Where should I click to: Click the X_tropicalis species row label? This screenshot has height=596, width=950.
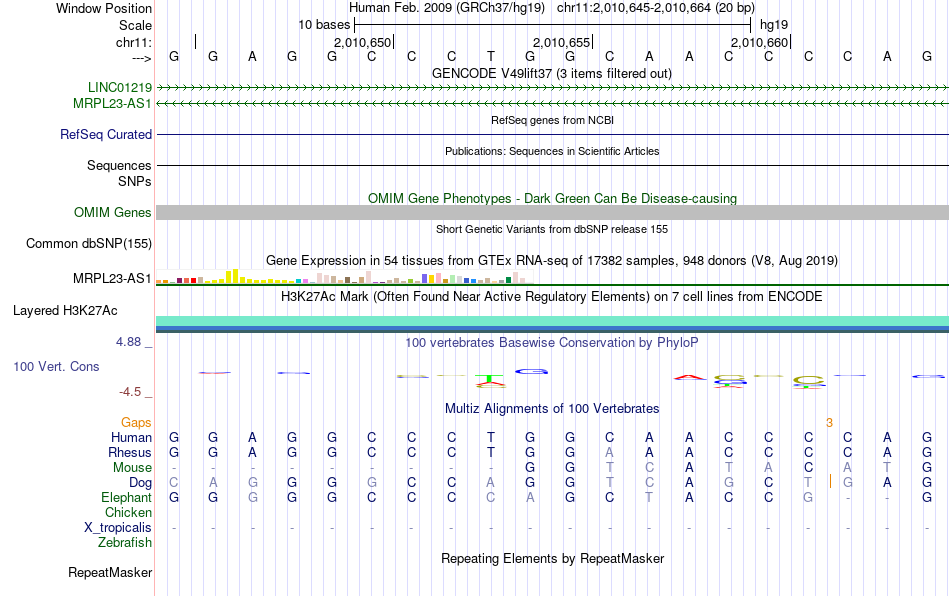point(118,528)
